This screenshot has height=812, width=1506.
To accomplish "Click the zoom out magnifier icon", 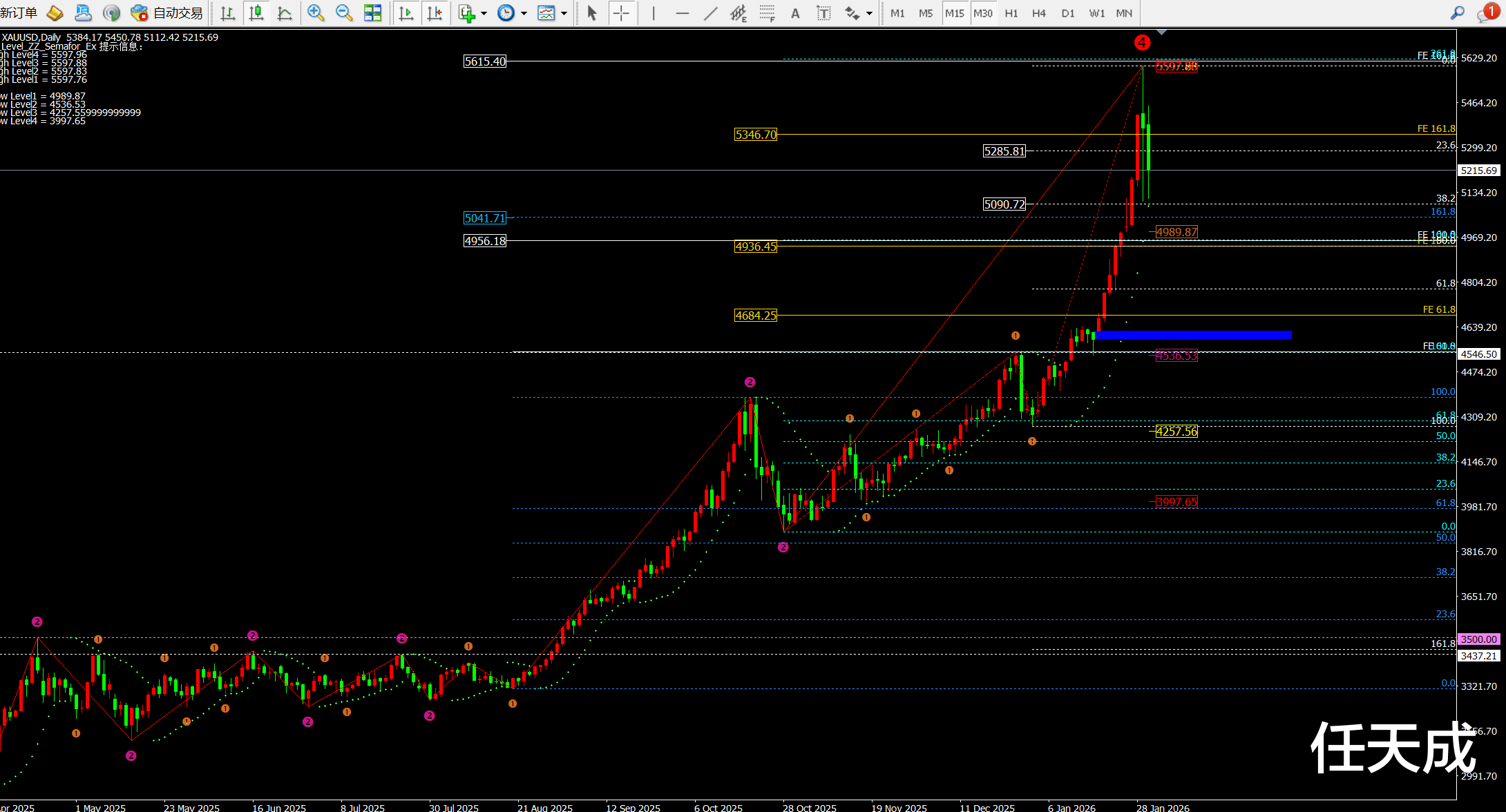I will [x=343, y=12].
